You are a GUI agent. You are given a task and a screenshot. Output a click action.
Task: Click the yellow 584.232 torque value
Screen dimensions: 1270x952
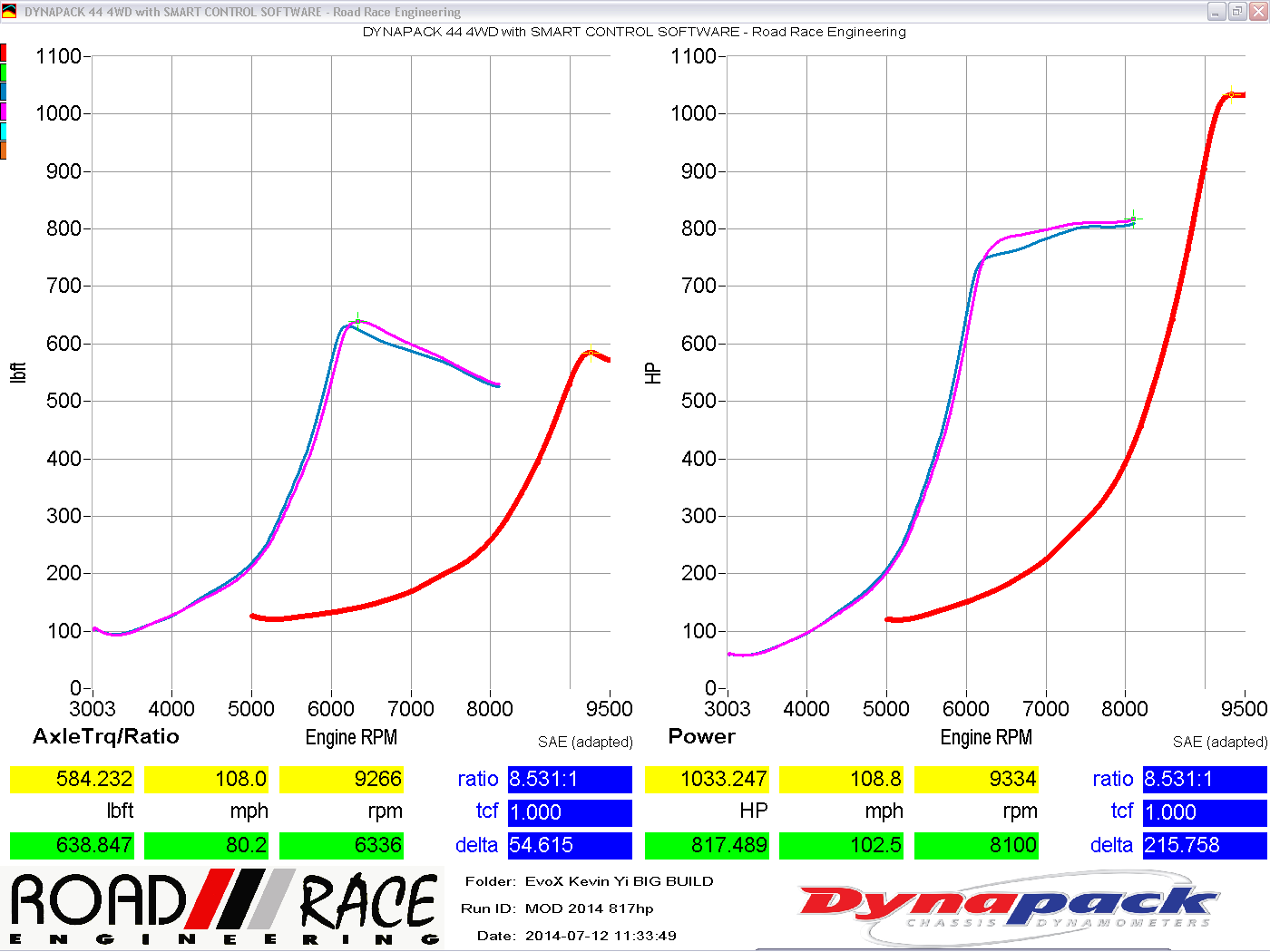pyautogui.click(x=72, y=779)
